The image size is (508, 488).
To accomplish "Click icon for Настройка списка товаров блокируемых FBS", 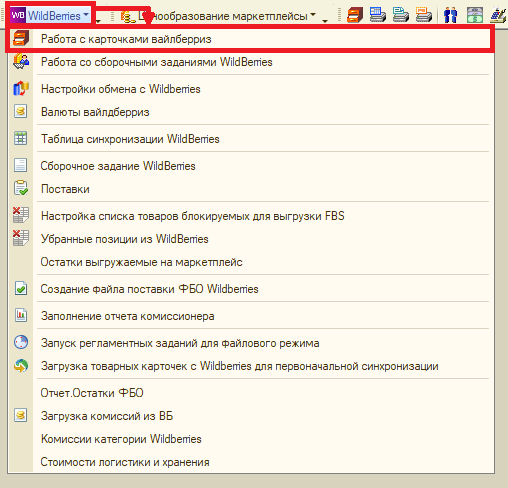I will coord(21,215).
